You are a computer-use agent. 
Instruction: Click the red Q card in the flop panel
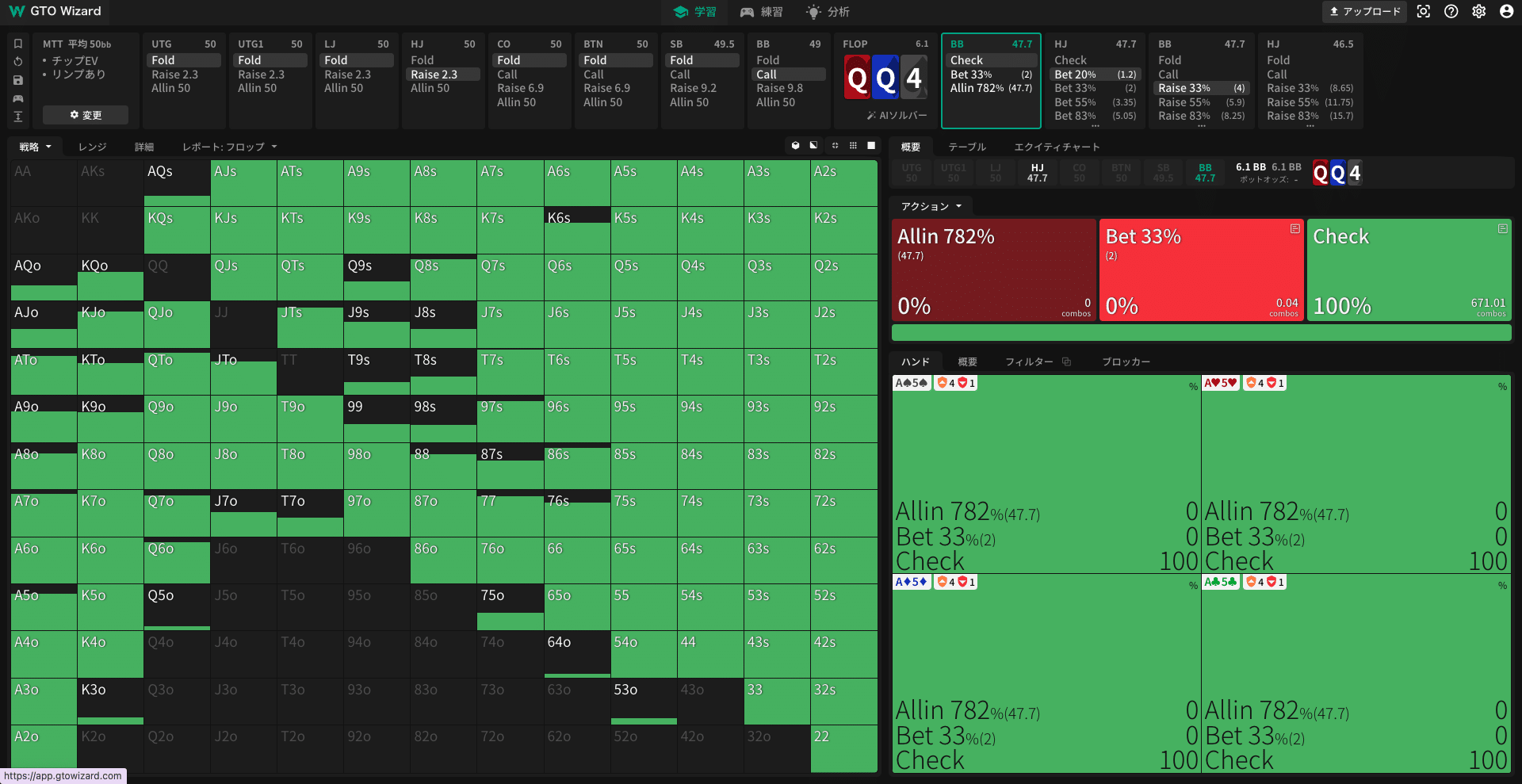pos(857,78)
